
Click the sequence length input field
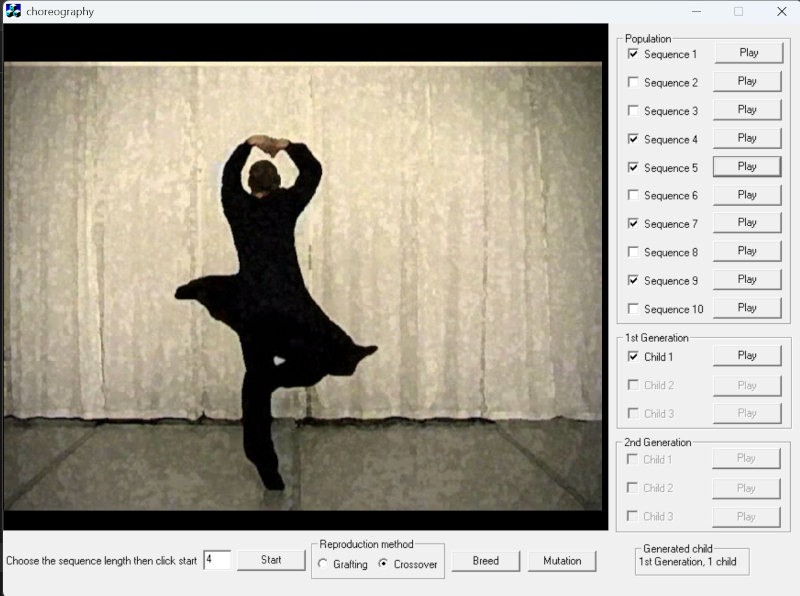click(x=216, y=560)
